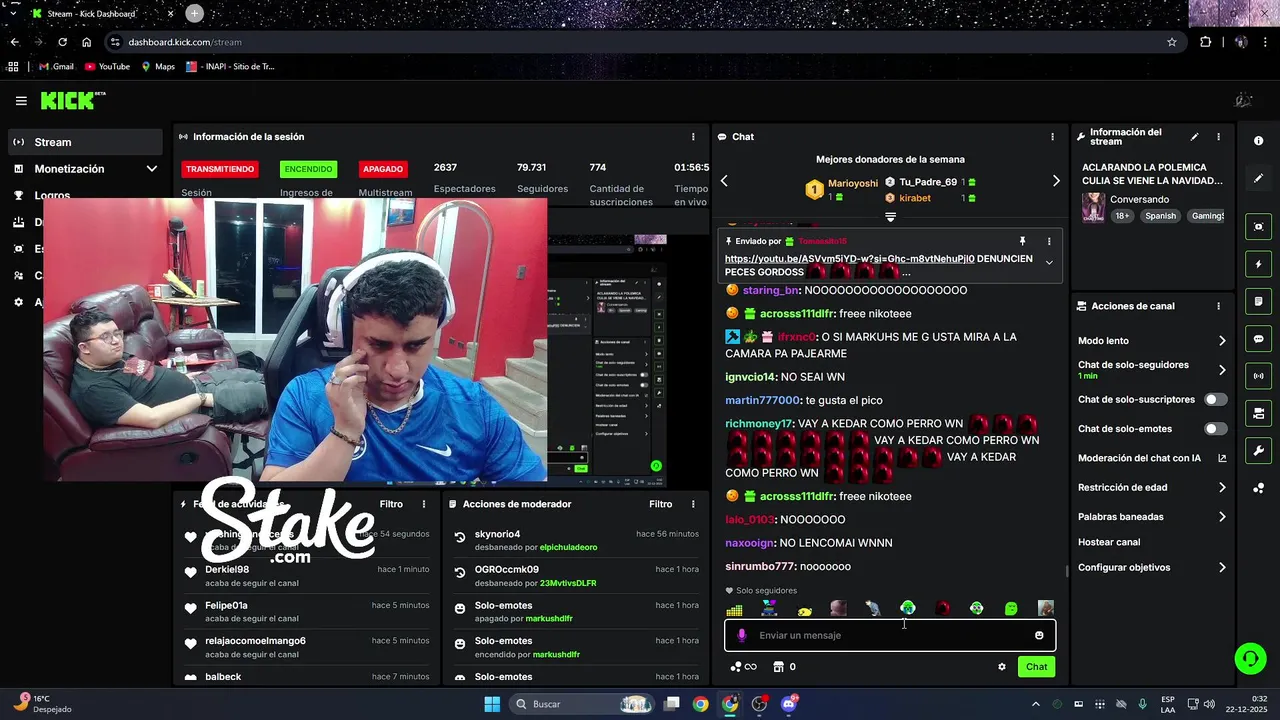1280x720 pixels.
Task: Click the channel points icon below message box
Action: click(x=743, y=667)
